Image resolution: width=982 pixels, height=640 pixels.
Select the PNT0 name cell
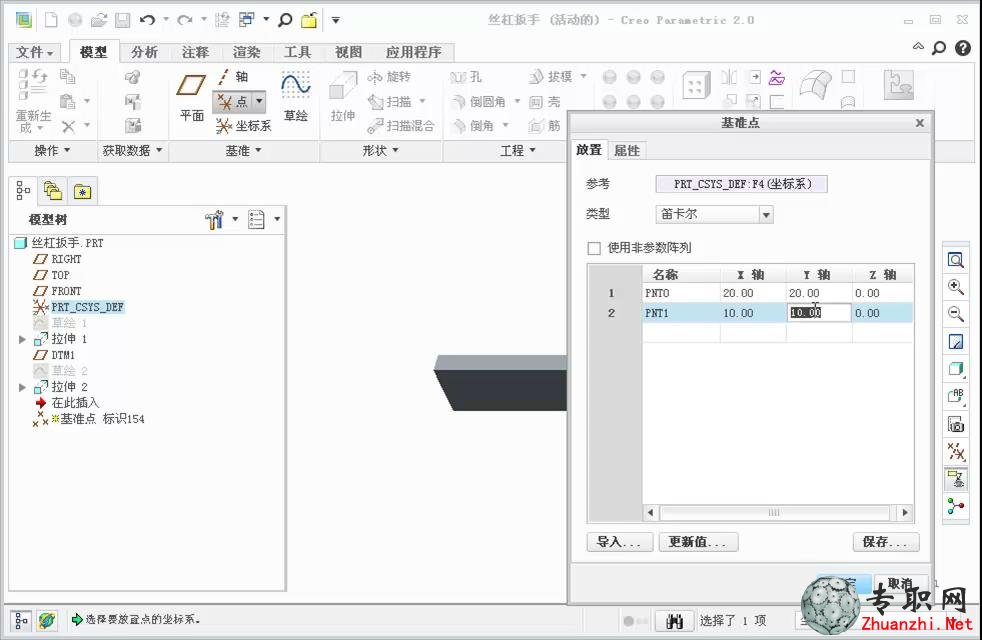(x=681, y=293)
